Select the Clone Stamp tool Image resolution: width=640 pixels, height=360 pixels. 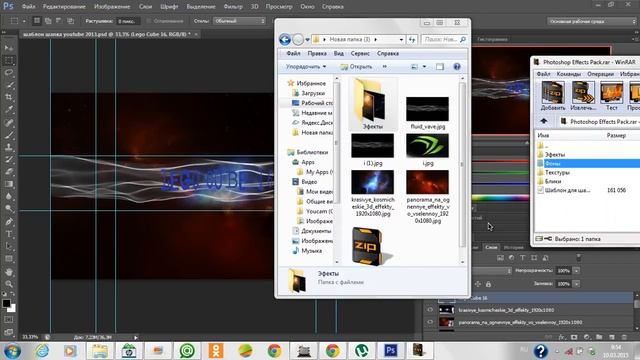(9, 147)
